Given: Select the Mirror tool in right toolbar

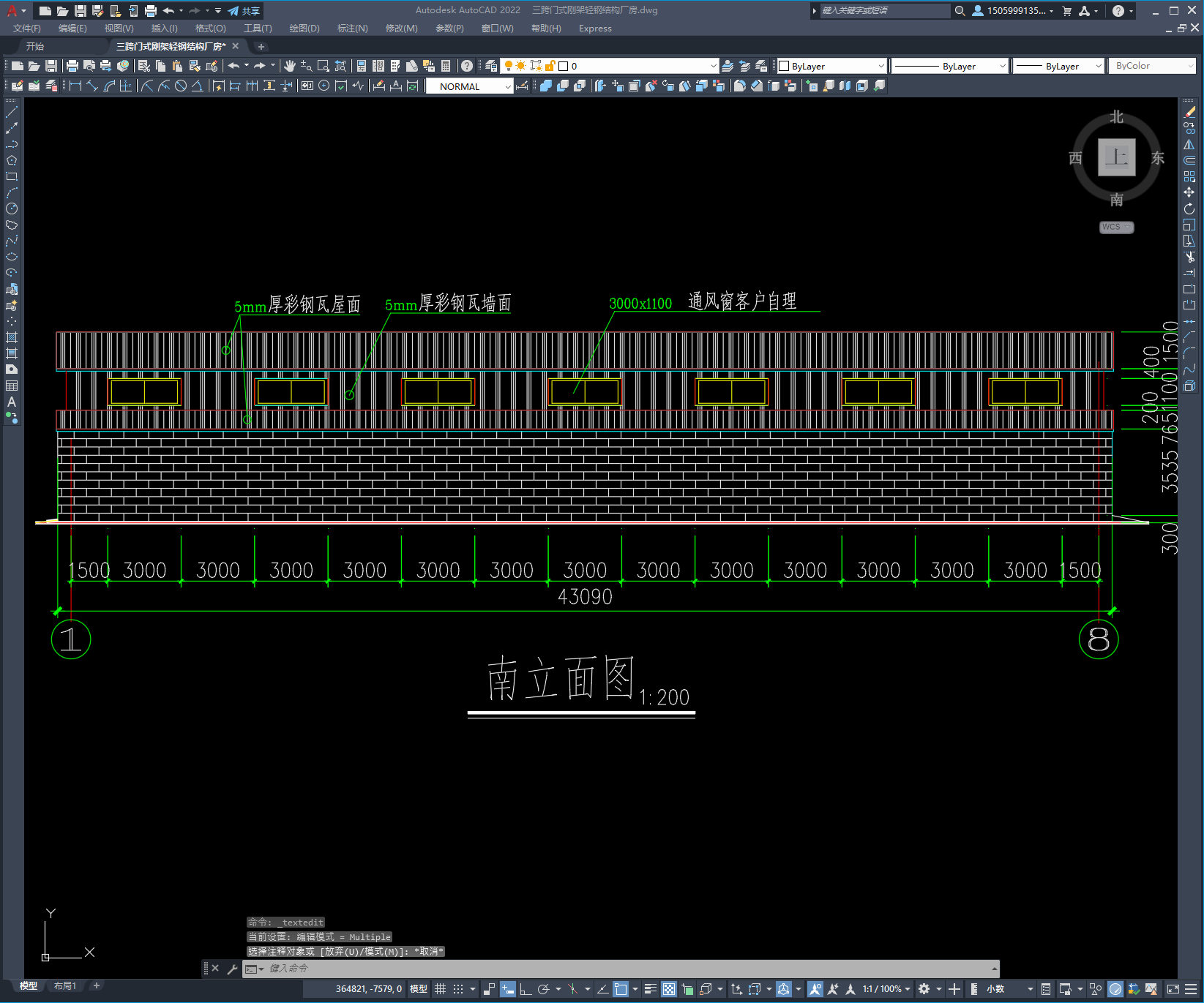Looking at the screenshot, I should pyautogui.click(x=1189, y=144).
